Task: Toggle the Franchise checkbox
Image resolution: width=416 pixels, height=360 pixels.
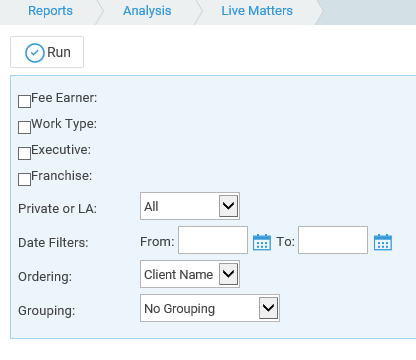Action: pos(24,179)
